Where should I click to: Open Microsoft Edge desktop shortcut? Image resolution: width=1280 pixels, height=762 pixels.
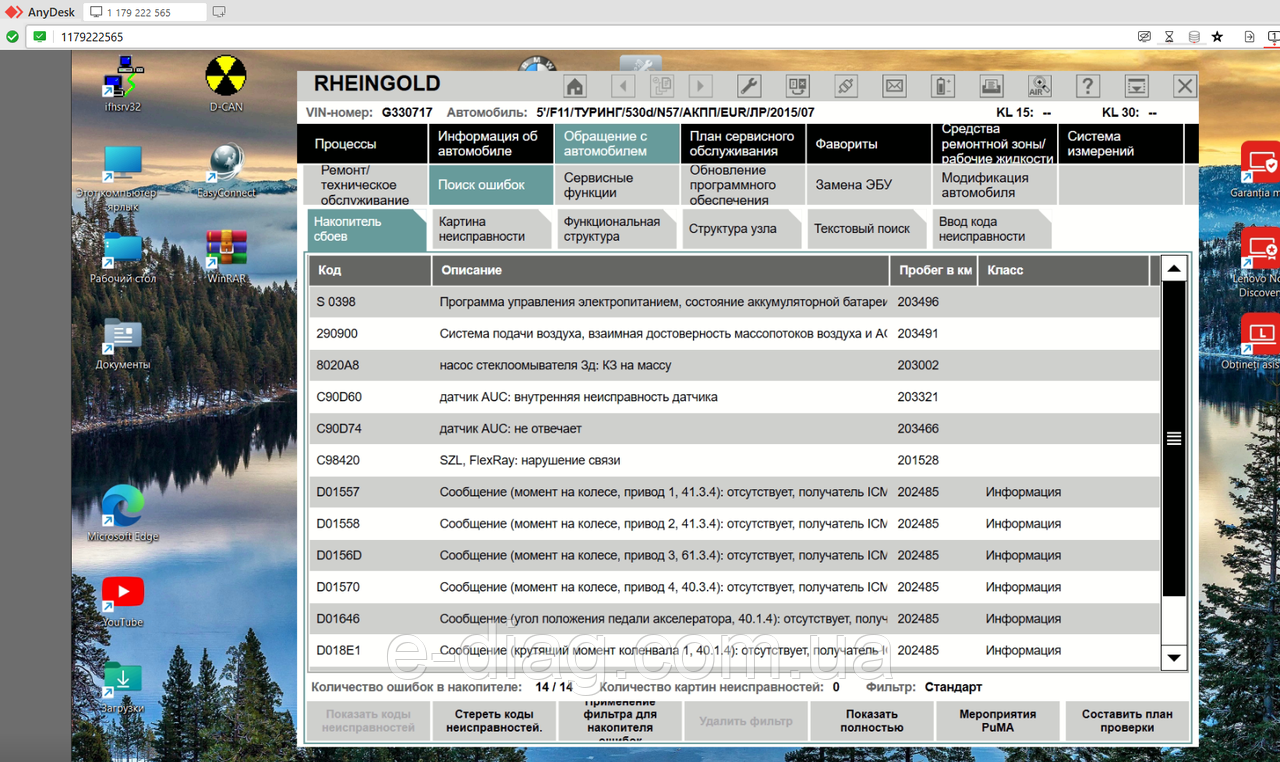point(123,514)
